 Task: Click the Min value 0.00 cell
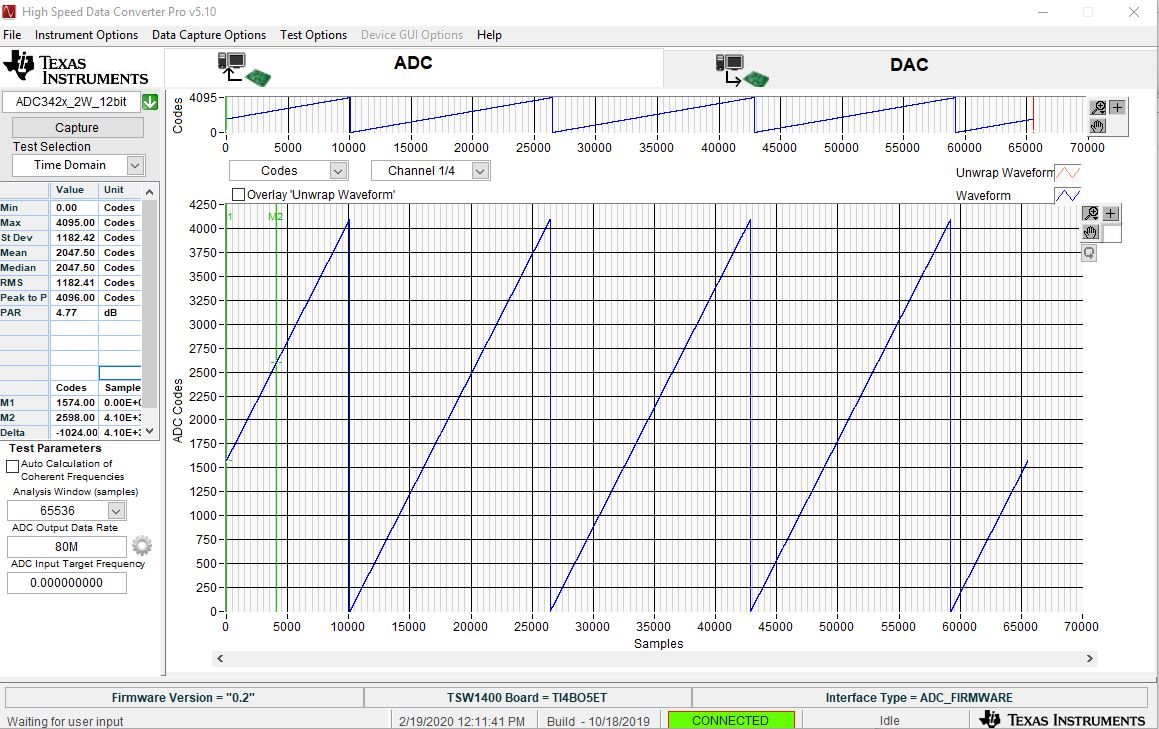tap(75, 208)
